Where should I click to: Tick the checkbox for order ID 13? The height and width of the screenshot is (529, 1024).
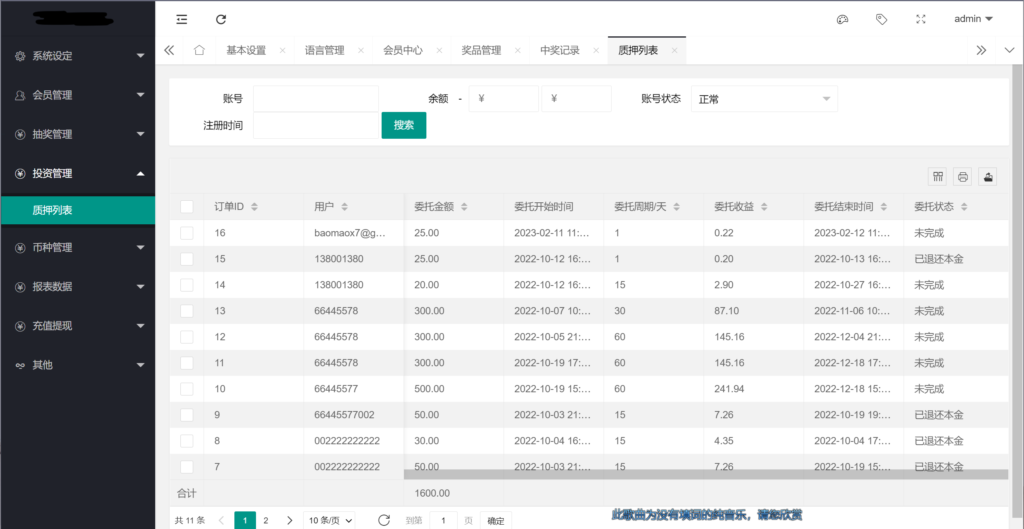pyautogui.click(x=187, y=311)
